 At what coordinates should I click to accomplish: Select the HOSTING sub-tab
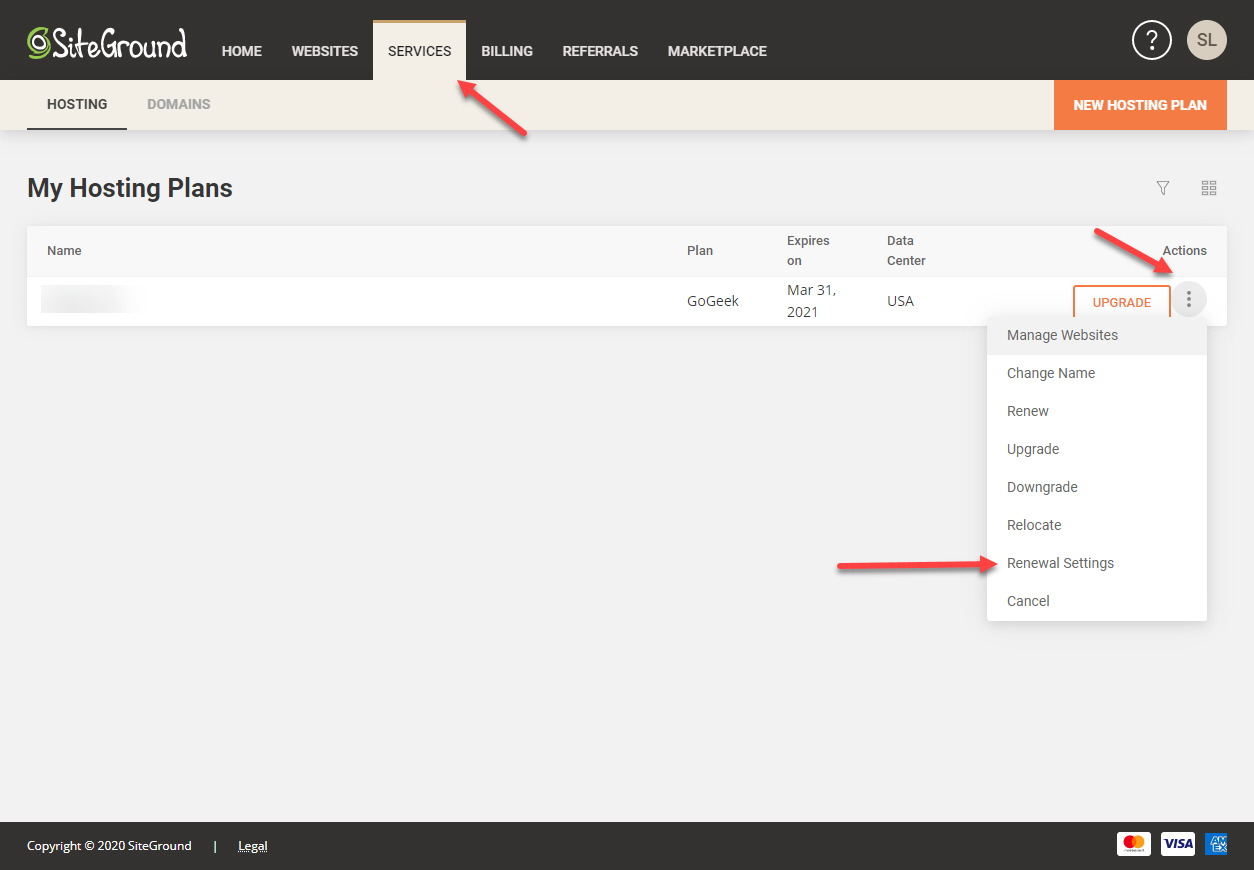click(x=77, y=104)
